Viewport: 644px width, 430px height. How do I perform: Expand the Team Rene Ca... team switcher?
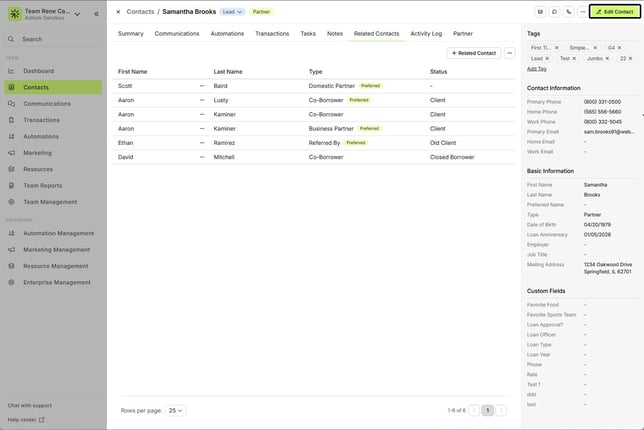tap(78, 14)
